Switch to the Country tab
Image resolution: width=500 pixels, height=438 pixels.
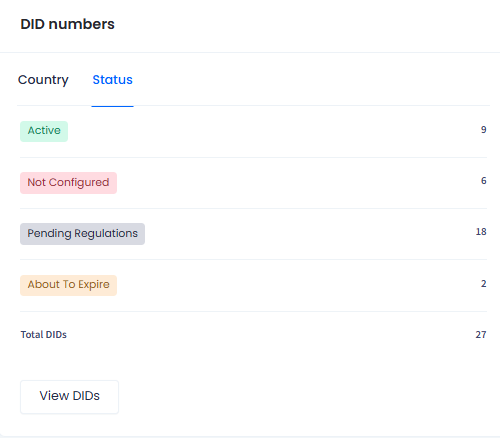[43, 80]
